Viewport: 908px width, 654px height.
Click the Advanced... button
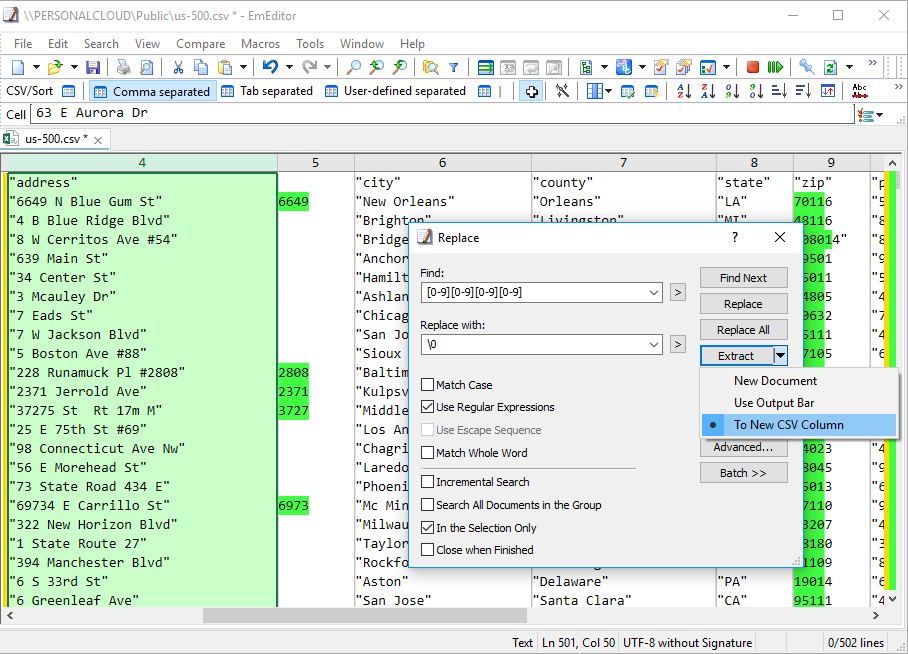(x=744, y=447)
